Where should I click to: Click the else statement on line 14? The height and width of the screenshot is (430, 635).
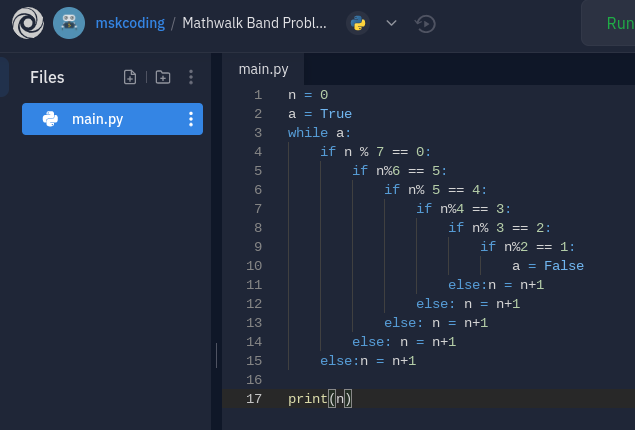(404, 342)
